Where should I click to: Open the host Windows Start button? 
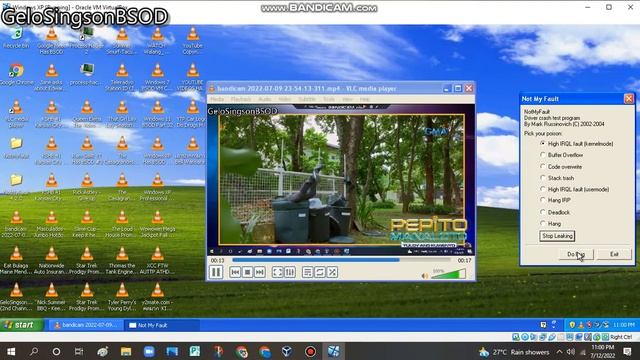[x=11, y=351]
